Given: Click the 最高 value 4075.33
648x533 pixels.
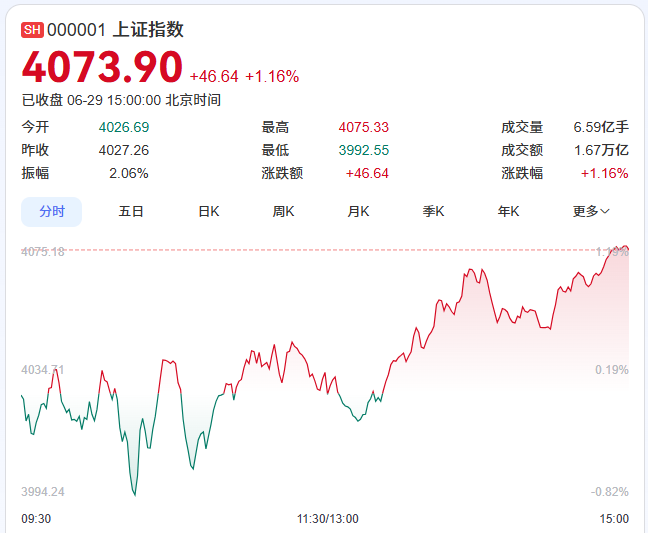Looking at the screenshot, I should (x=364, y=127).
